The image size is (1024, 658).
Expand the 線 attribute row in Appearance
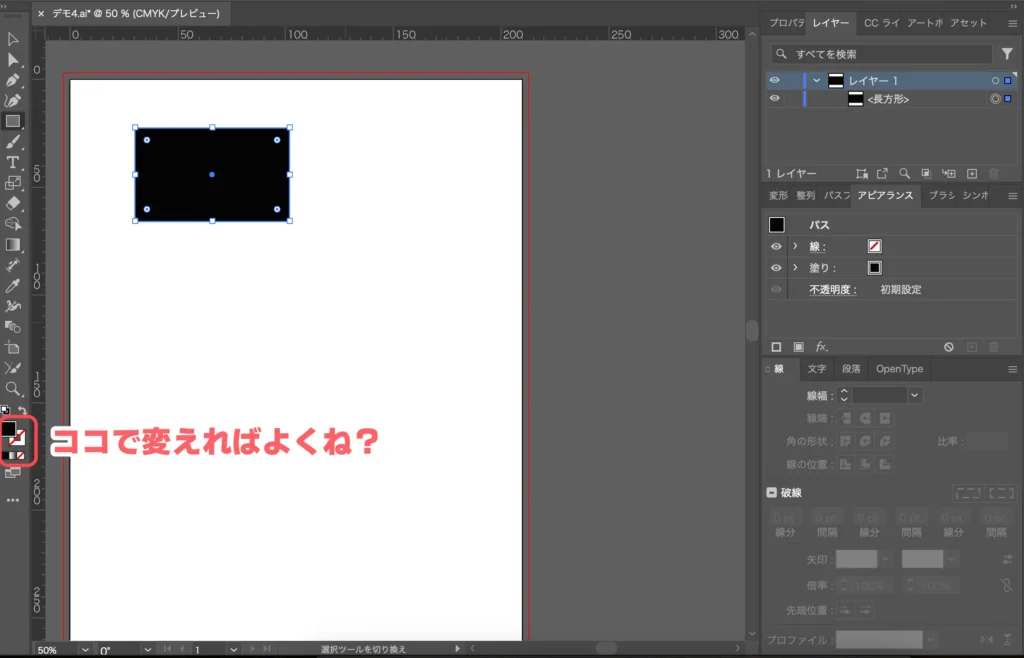tap(795, 246)
